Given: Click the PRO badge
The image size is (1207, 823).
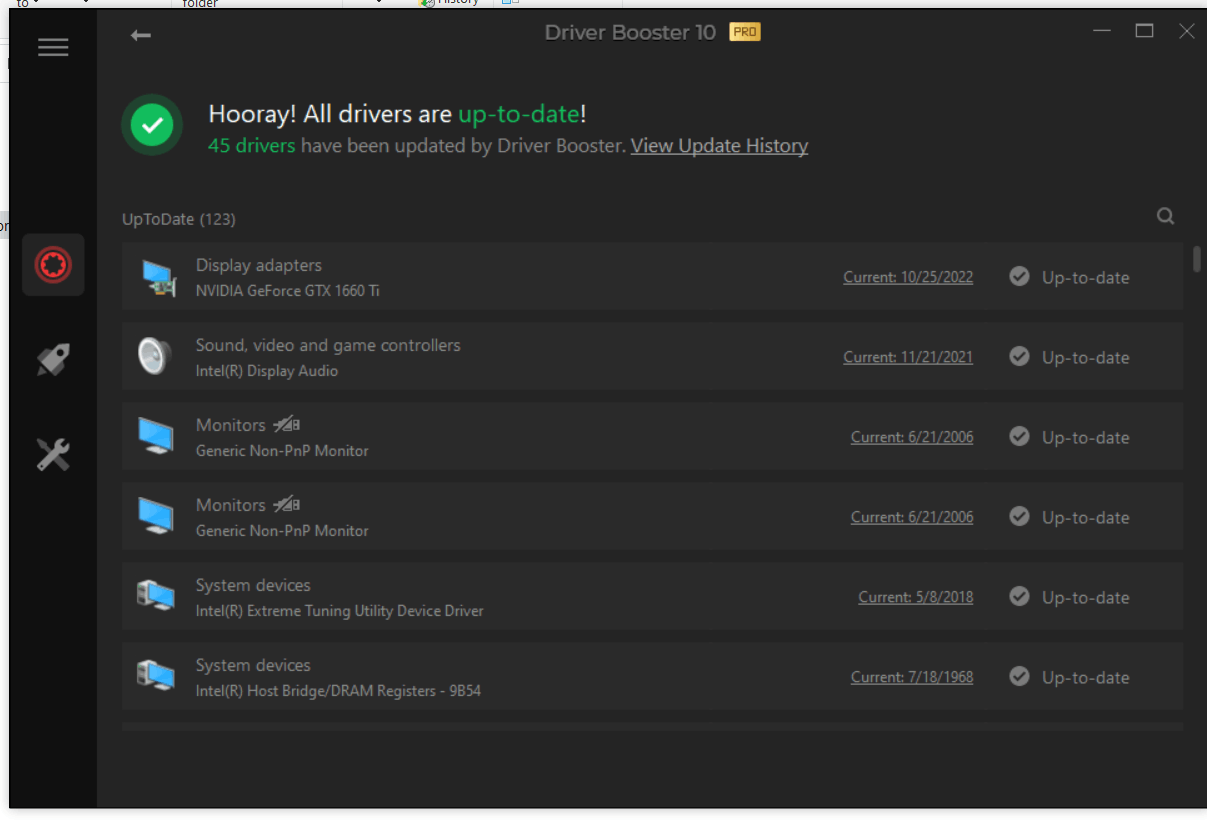Looking at the screenshot, I should tap(745, 32).
